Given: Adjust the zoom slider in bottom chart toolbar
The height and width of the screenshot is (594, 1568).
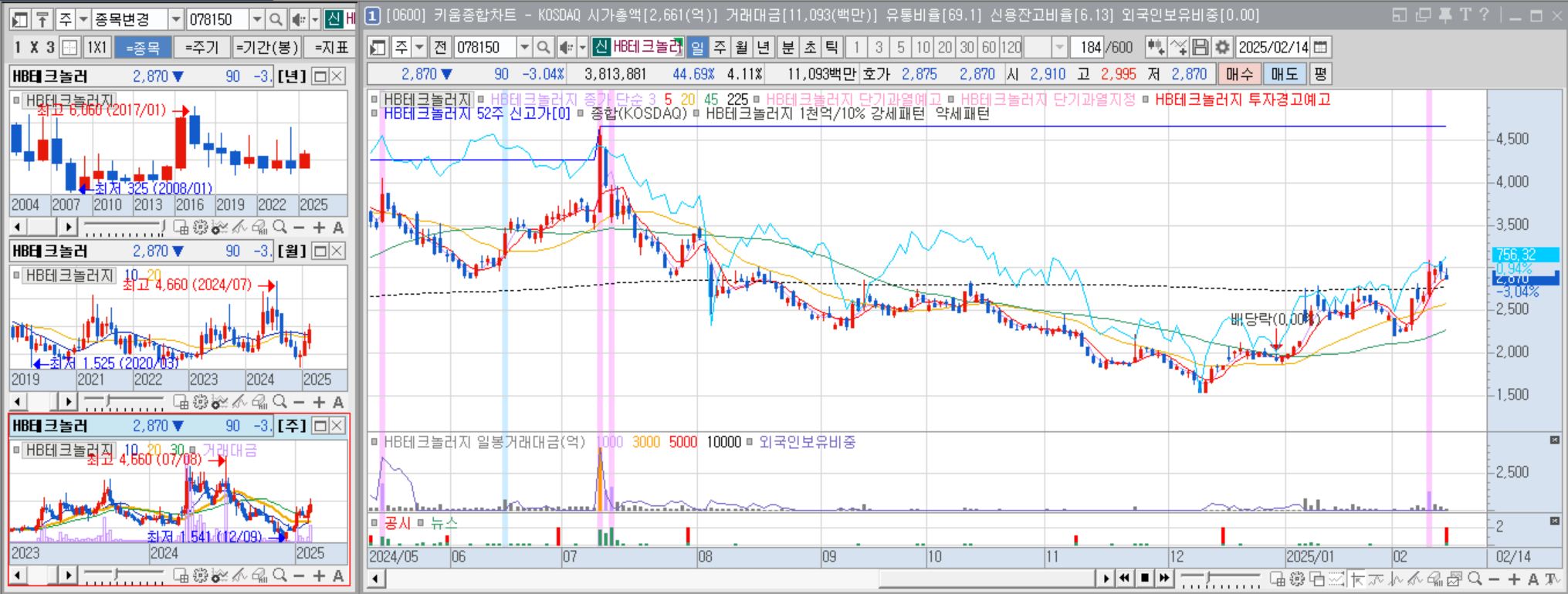Looking at the screenshot, I should [1221, 579].
